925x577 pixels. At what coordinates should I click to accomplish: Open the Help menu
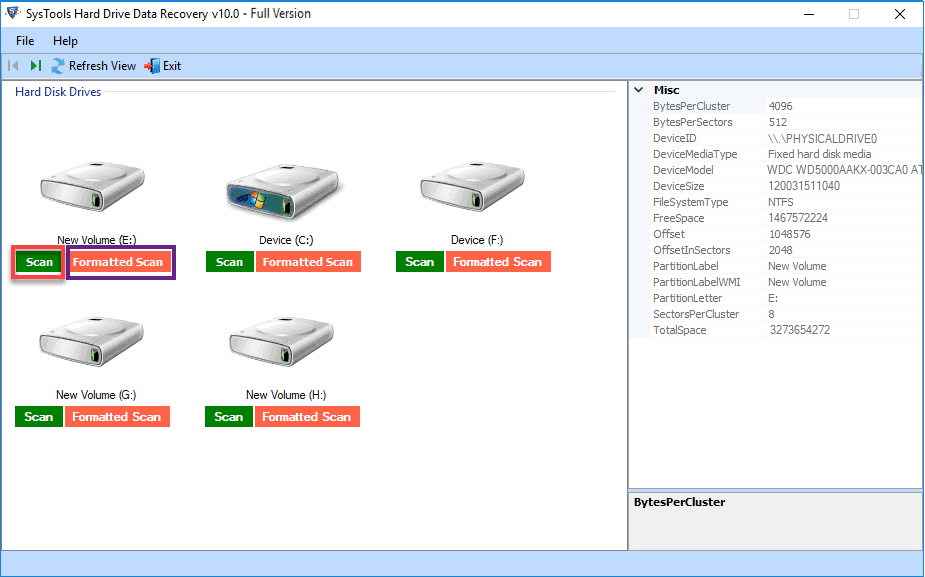click(x=65, y=41)
